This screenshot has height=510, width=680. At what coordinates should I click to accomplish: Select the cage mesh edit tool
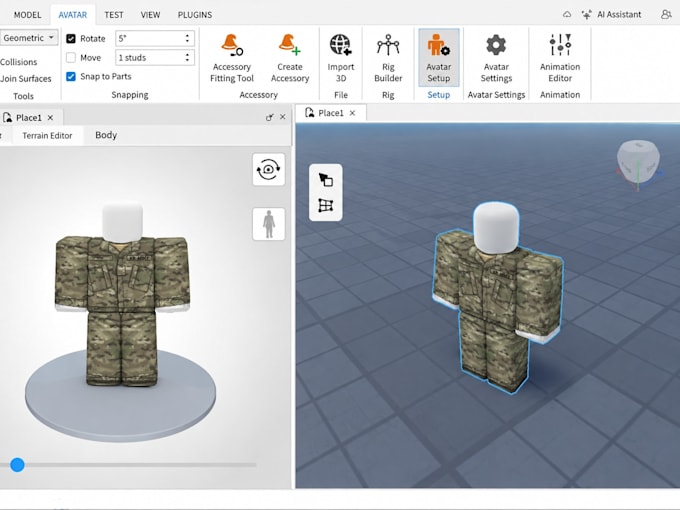click(326, 206)
